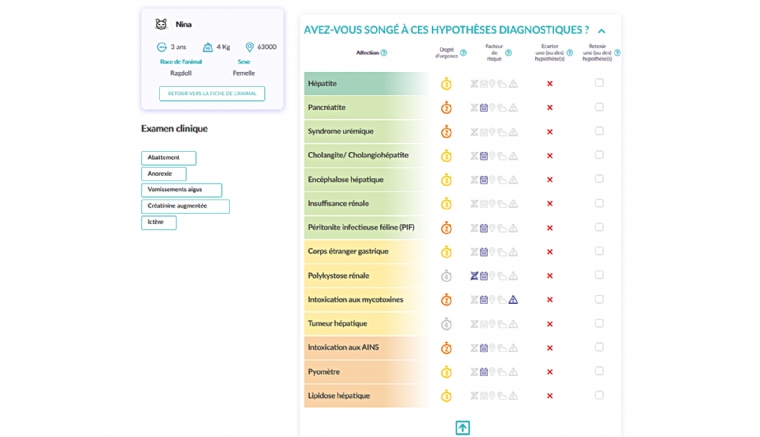Image resolution: width=760 pixels, height=437 pixels.
Task: Open the Corps étranger gastrique entry
Action: [348, 252]
